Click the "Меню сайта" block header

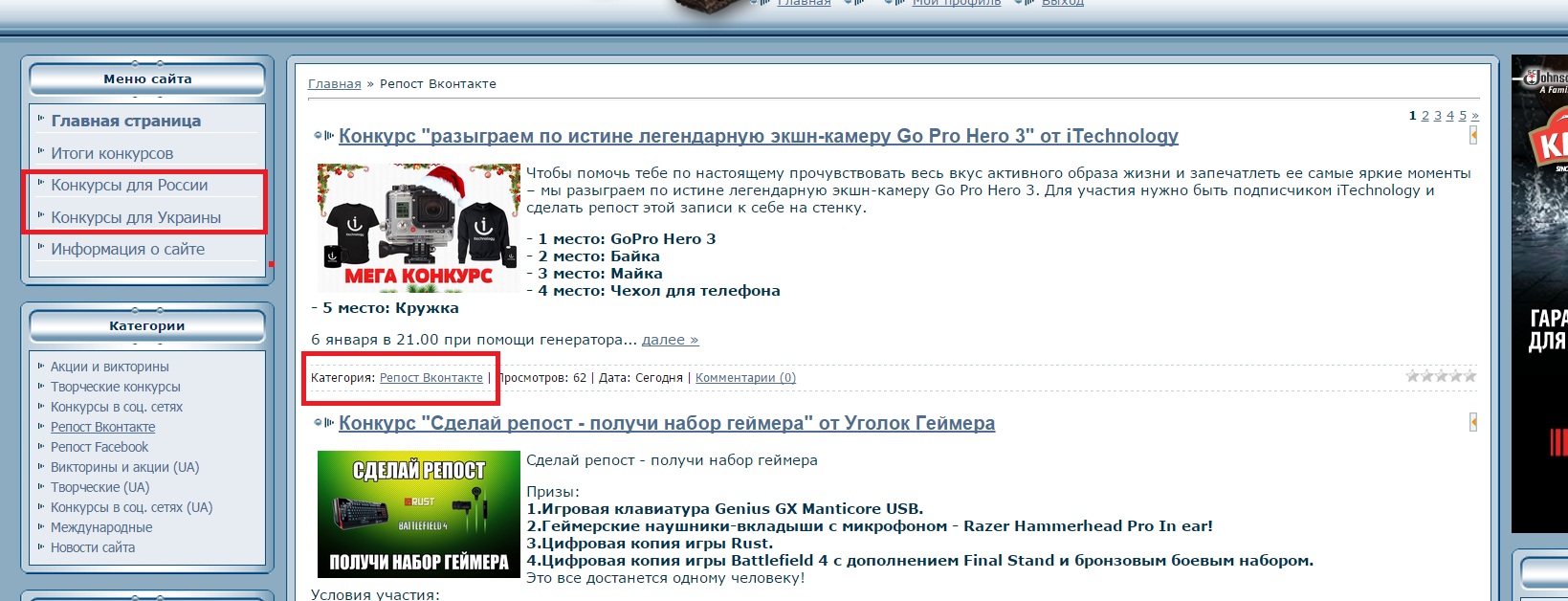(x=147, y=79)
